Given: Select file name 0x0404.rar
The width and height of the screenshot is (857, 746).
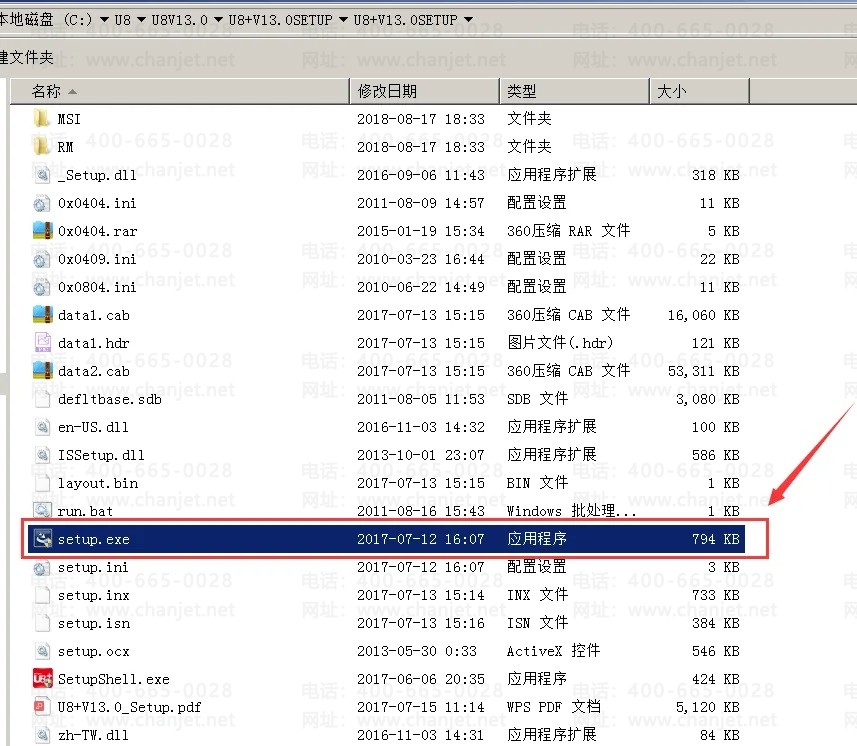Looking at the screenshot, I should click(x=97, y=231).
